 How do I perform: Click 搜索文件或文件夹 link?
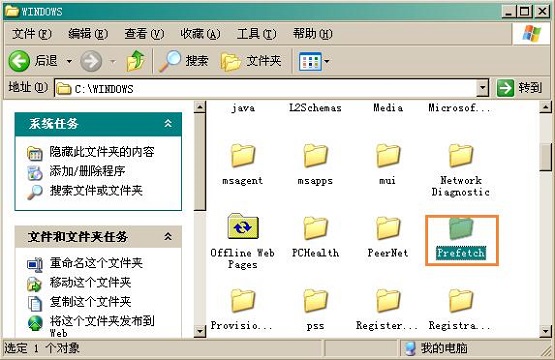click(x=96, y=191)
